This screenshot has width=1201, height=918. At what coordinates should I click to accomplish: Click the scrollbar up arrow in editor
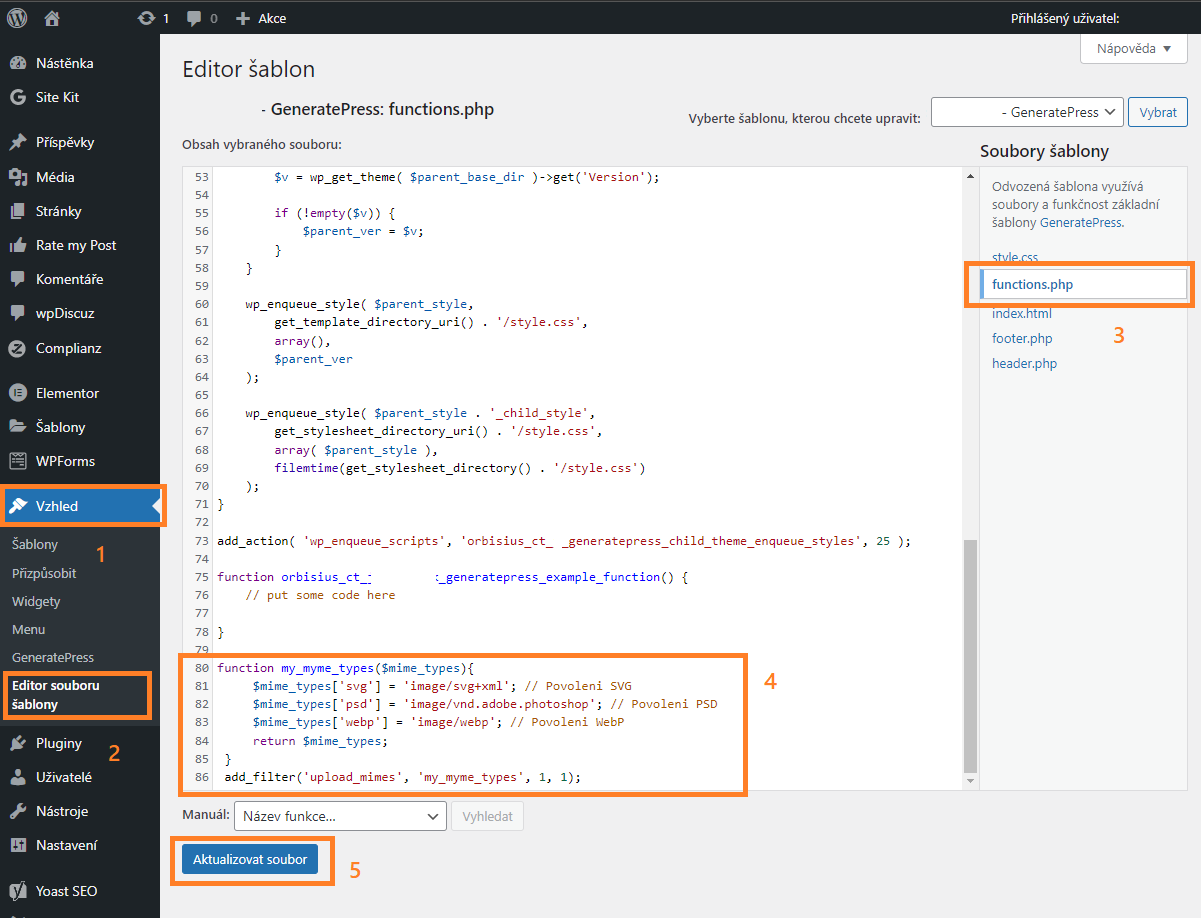[968, 175]
